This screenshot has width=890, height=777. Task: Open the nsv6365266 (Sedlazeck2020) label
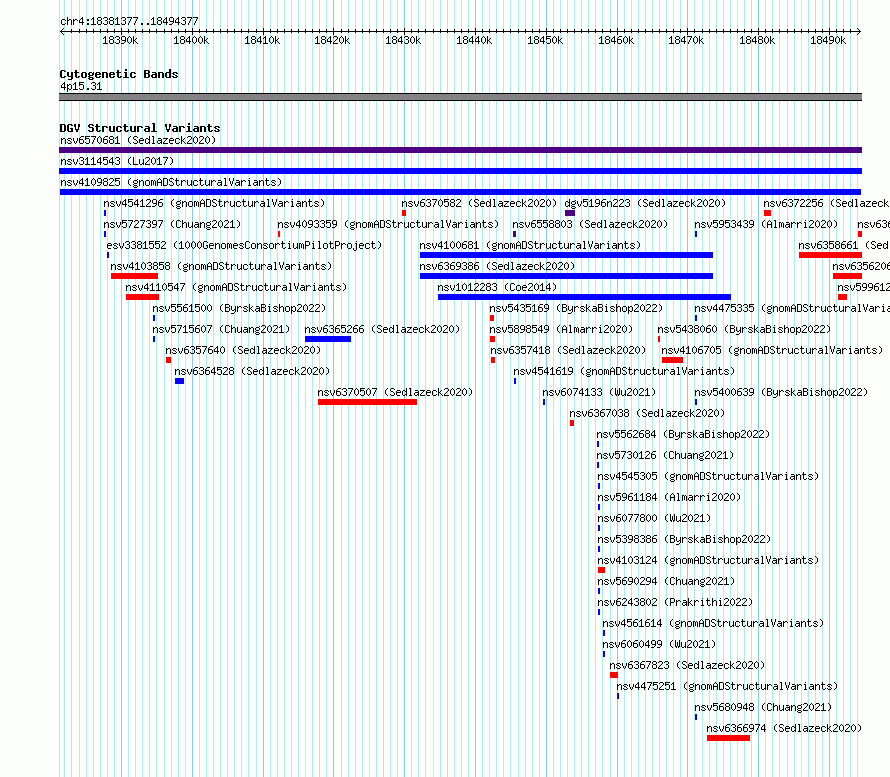point(382,329)
